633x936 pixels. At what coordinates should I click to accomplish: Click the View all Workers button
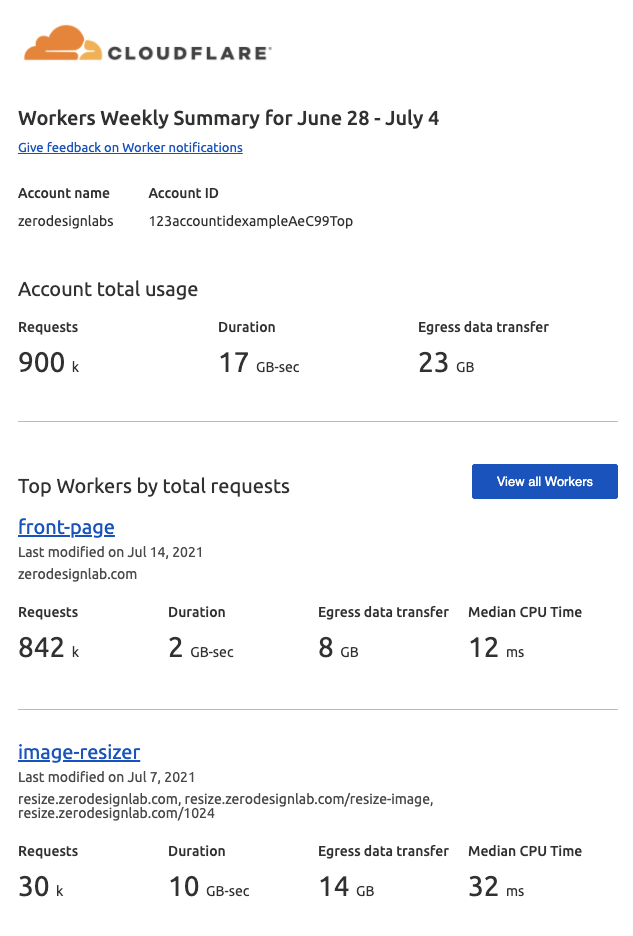coord(544,481)
